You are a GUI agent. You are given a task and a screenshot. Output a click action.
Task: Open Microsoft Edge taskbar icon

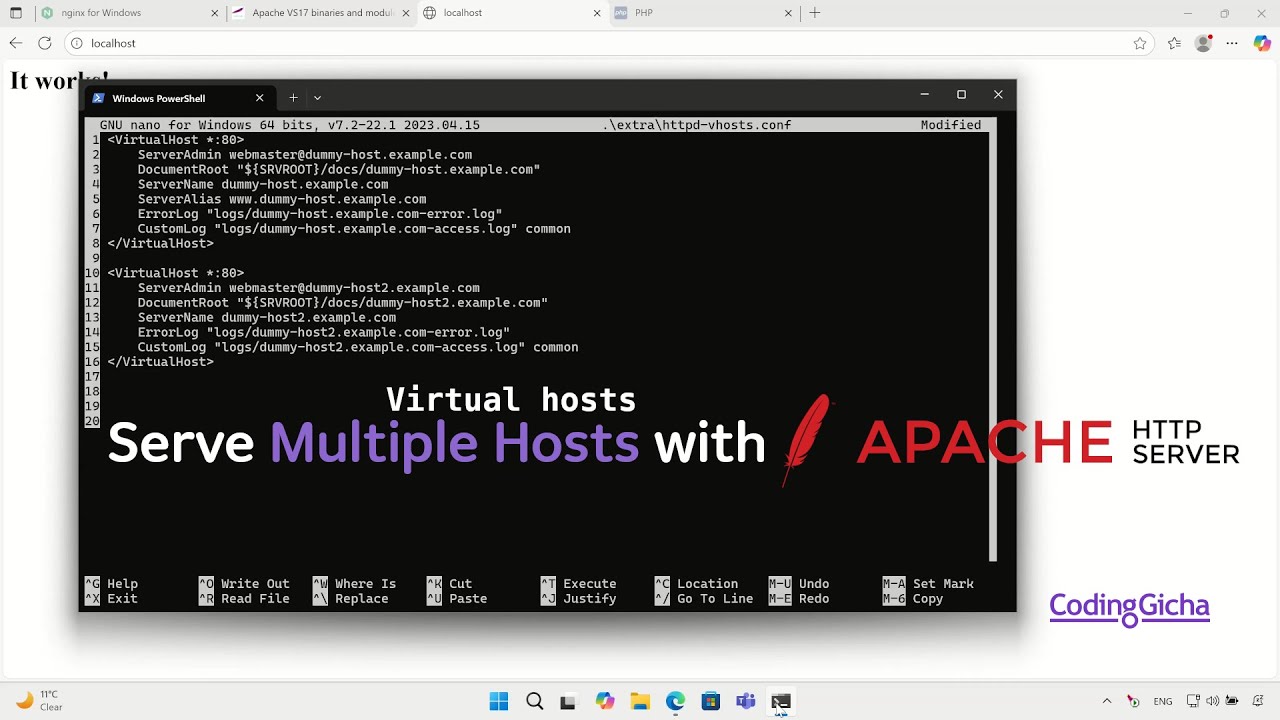[675, 701]
